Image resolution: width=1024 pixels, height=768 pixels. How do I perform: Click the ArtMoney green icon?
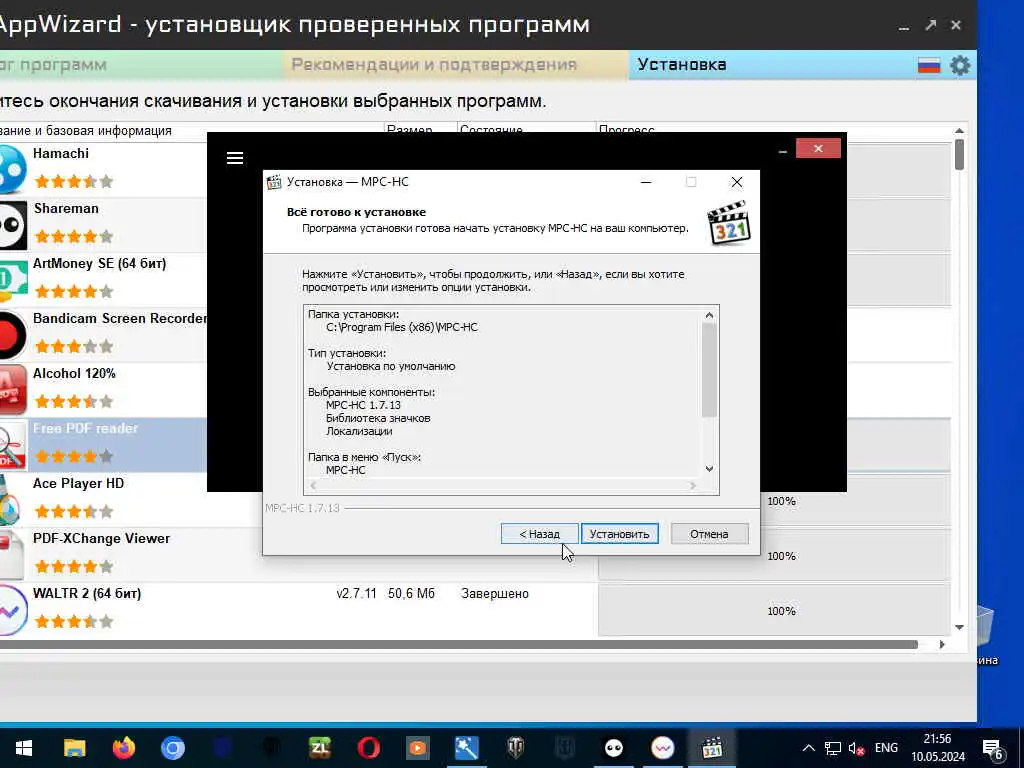tap(12, 280)
